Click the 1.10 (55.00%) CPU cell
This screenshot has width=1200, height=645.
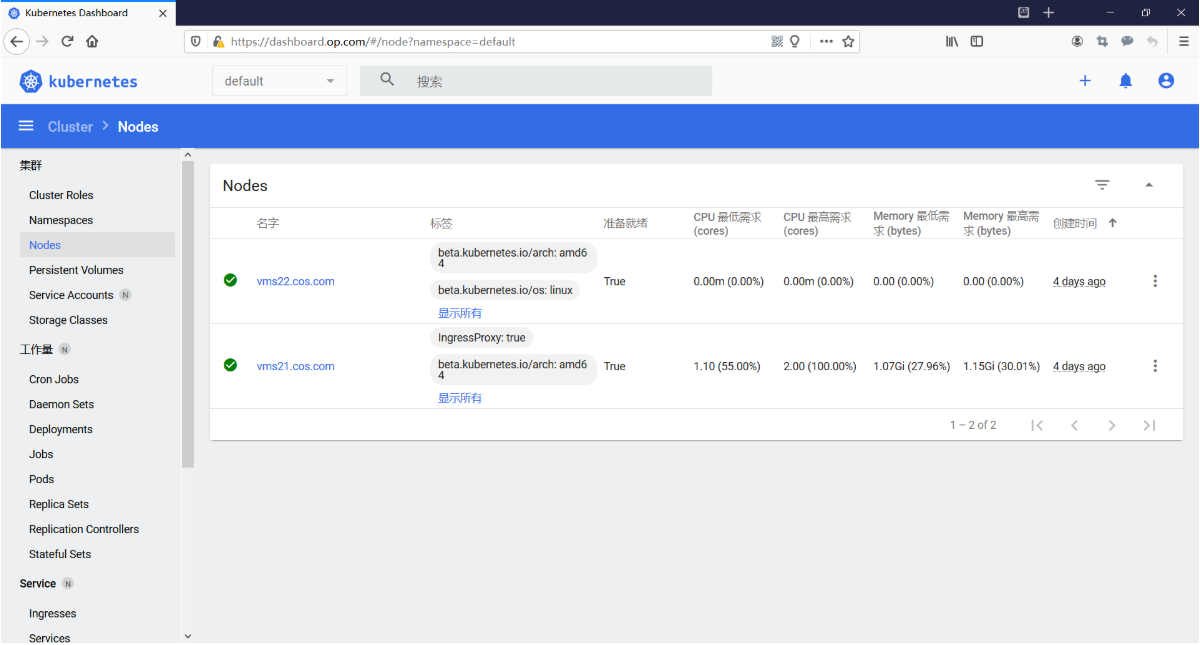(x=727, y=366)
